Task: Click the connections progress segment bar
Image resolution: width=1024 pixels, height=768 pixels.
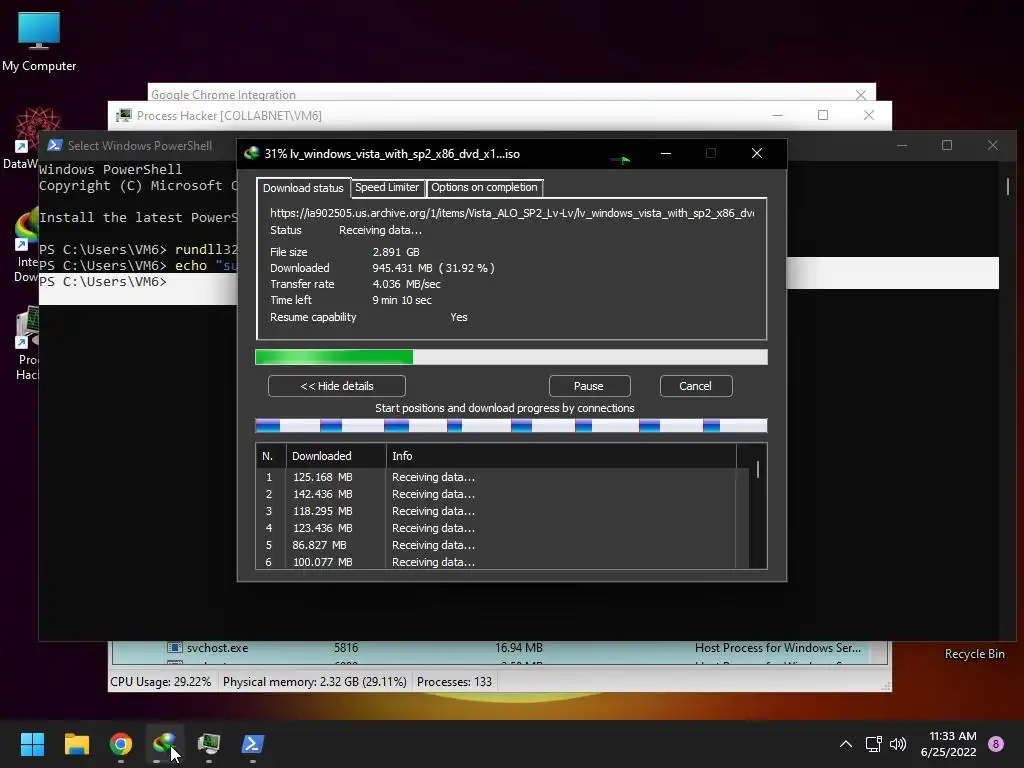Action: coord(511,426)
